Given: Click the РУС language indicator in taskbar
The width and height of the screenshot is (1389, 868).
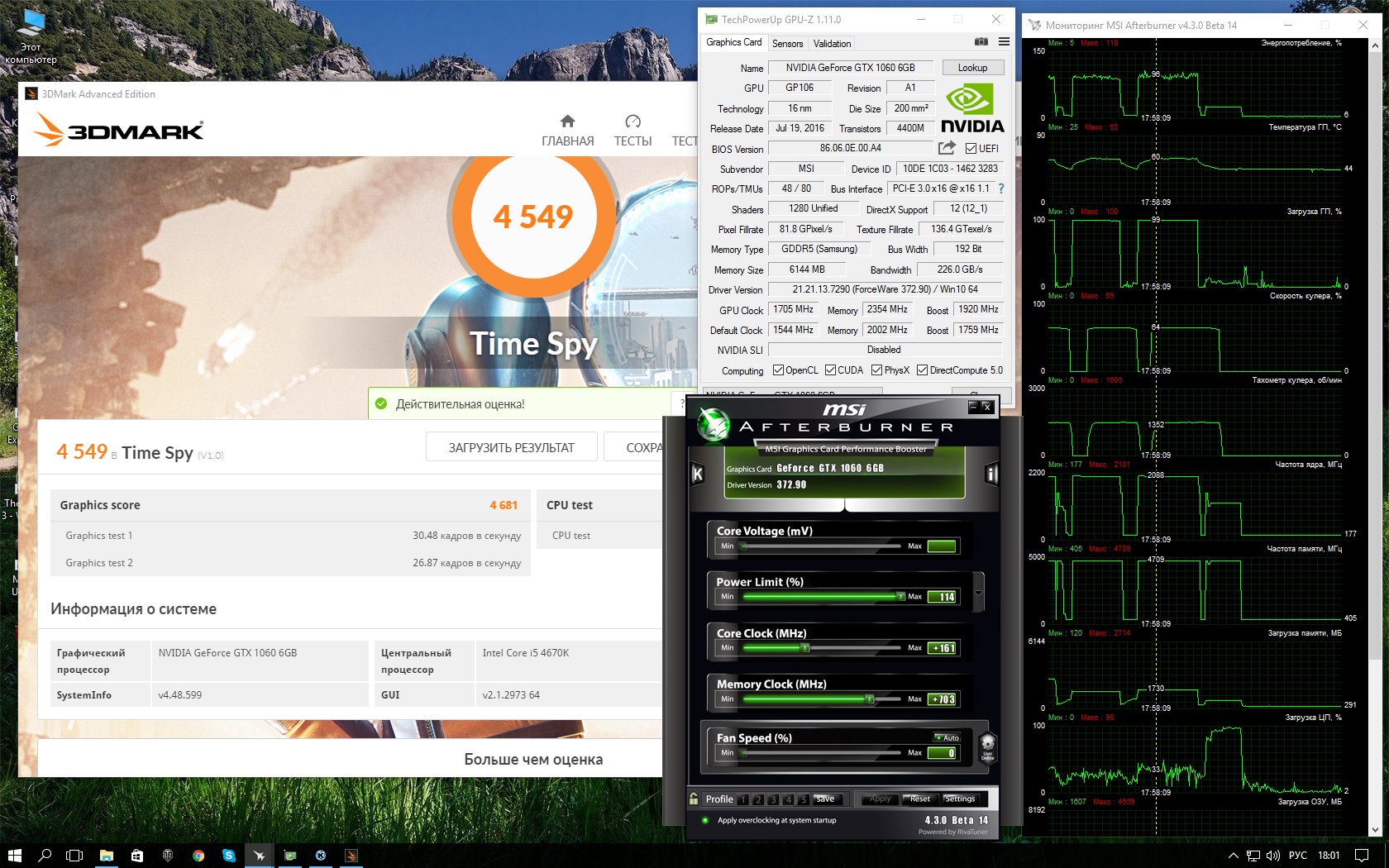Looking at the screenshot, I should 1298,856.
